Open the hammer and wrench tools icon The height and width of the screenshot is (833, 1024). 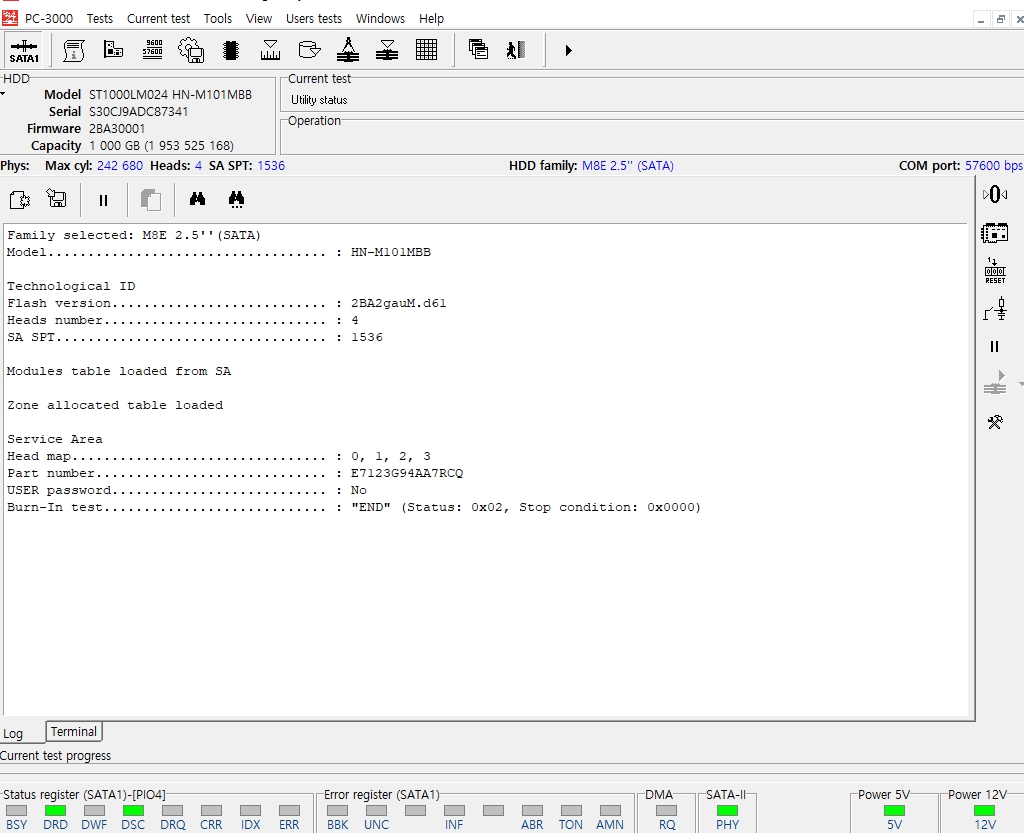[x=994, y=422]
